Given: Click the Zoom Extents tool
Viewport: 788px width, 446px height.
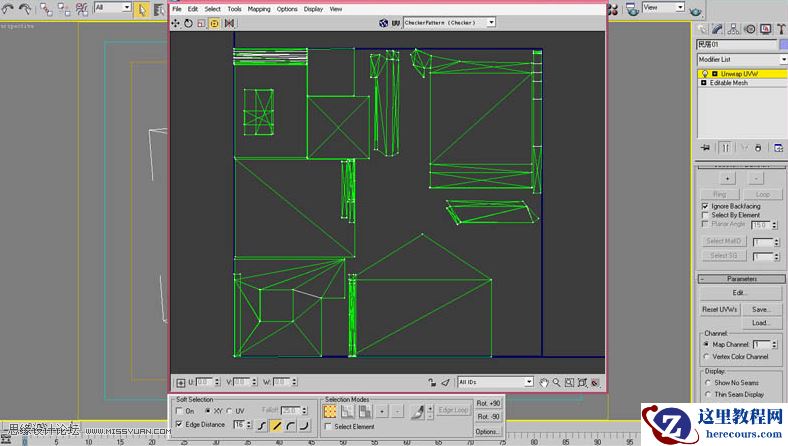Looking at the screenshot, I should pos(582,383).
